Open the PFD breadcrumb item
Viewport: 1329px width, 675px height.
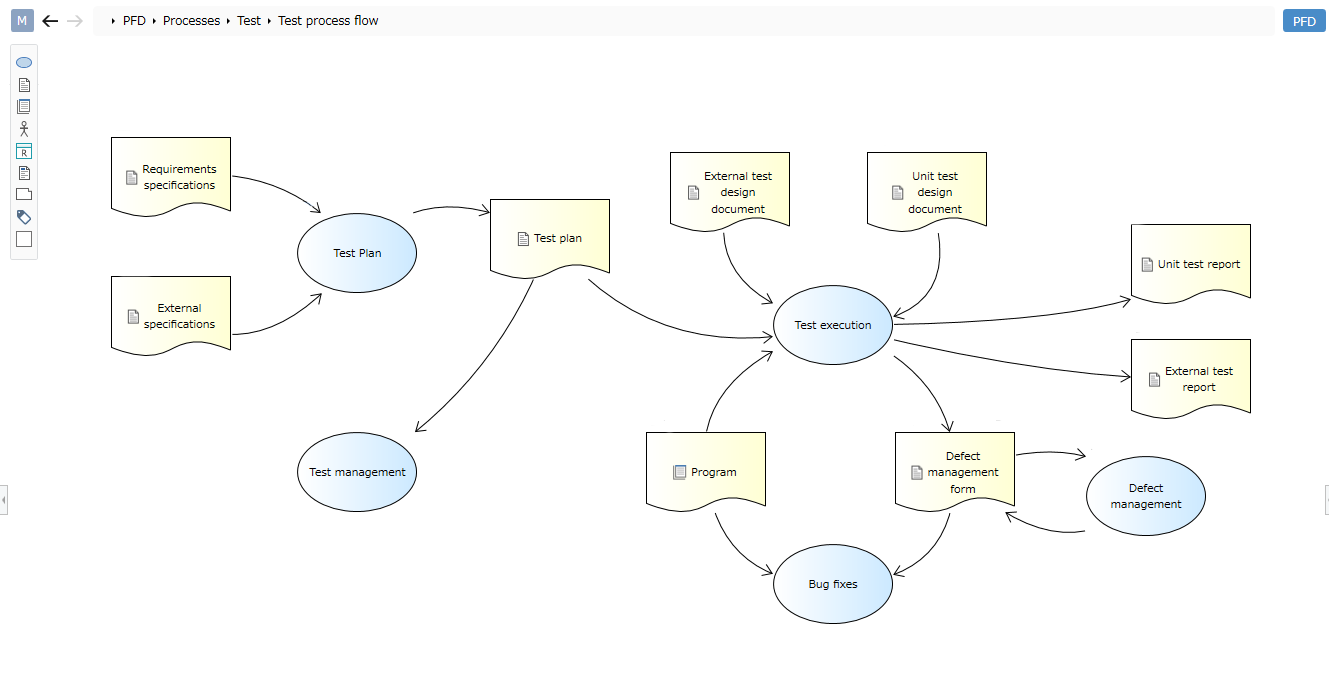coord(134,20)
